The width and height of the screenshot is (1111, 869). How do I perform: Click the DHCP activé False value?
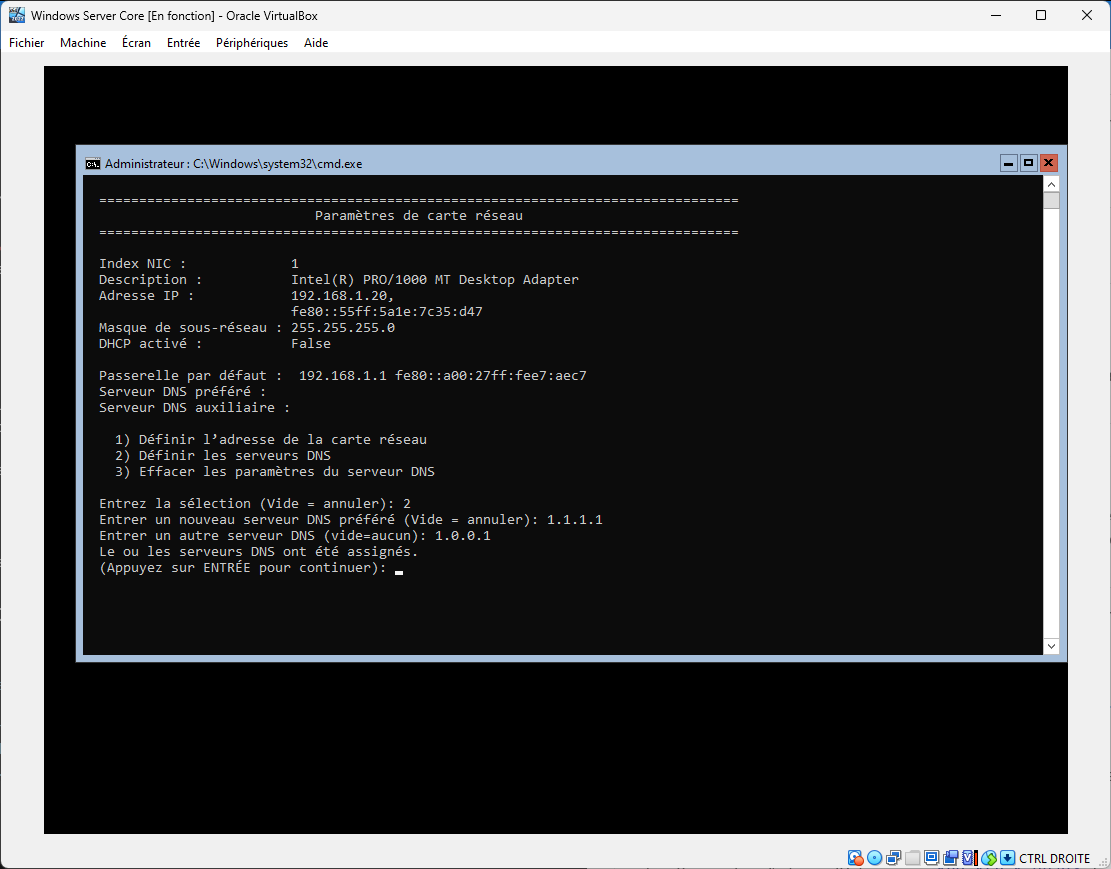coord(311,344)
